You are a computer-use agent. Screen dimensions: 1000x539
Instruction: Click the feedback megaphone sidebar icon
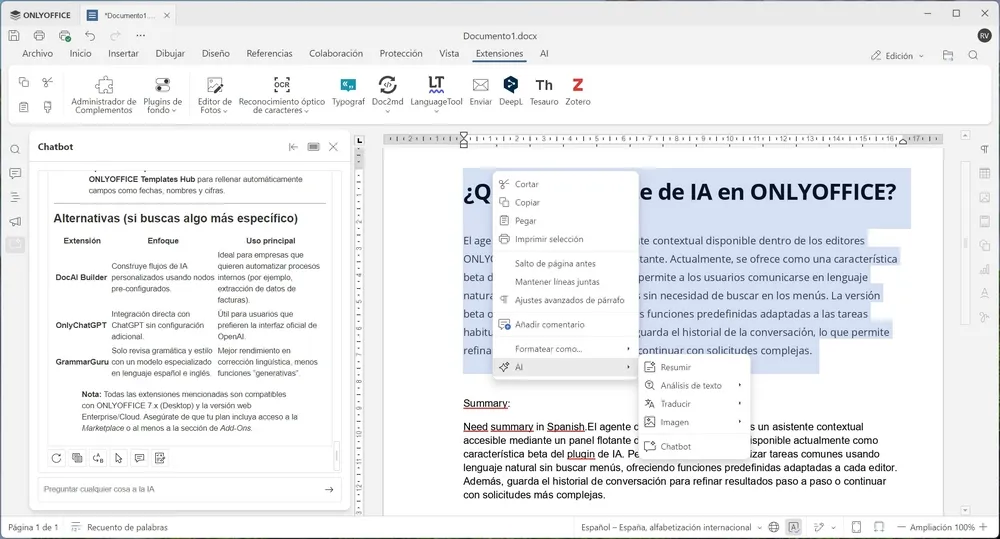tap(15, 221)
